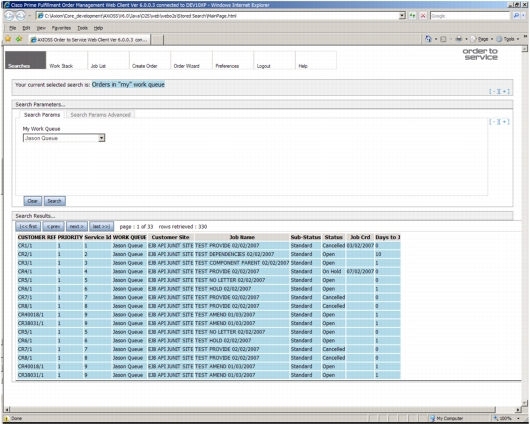Select TEST COMPONENT PARENT 02/02/2007 job
Viewport: 530px width, 425px height.
[x=242, y=263]
